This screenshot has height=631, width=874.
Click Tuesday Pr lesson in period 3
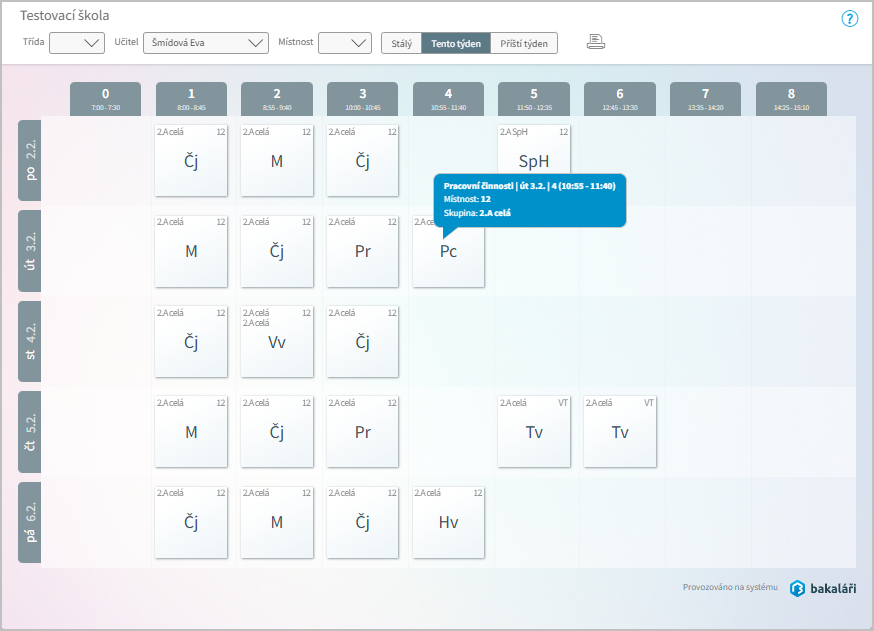[x=363, y=252]
